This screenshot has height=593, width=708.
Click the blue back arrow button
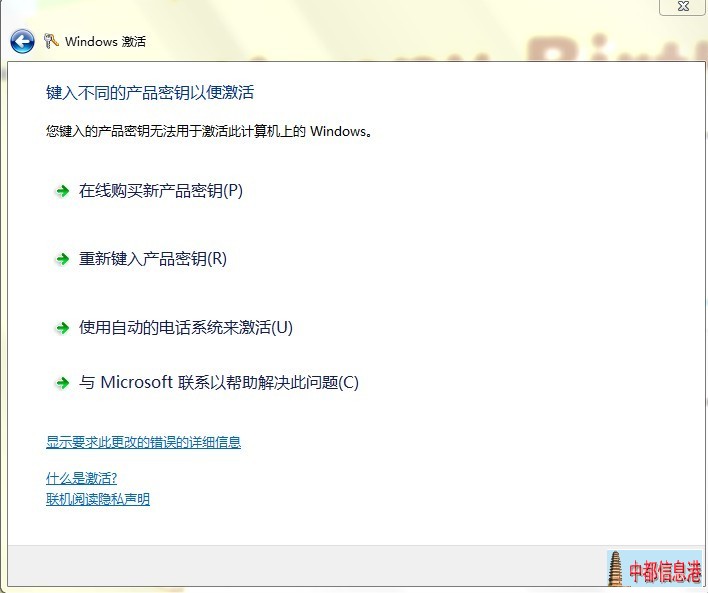[22, 41]
